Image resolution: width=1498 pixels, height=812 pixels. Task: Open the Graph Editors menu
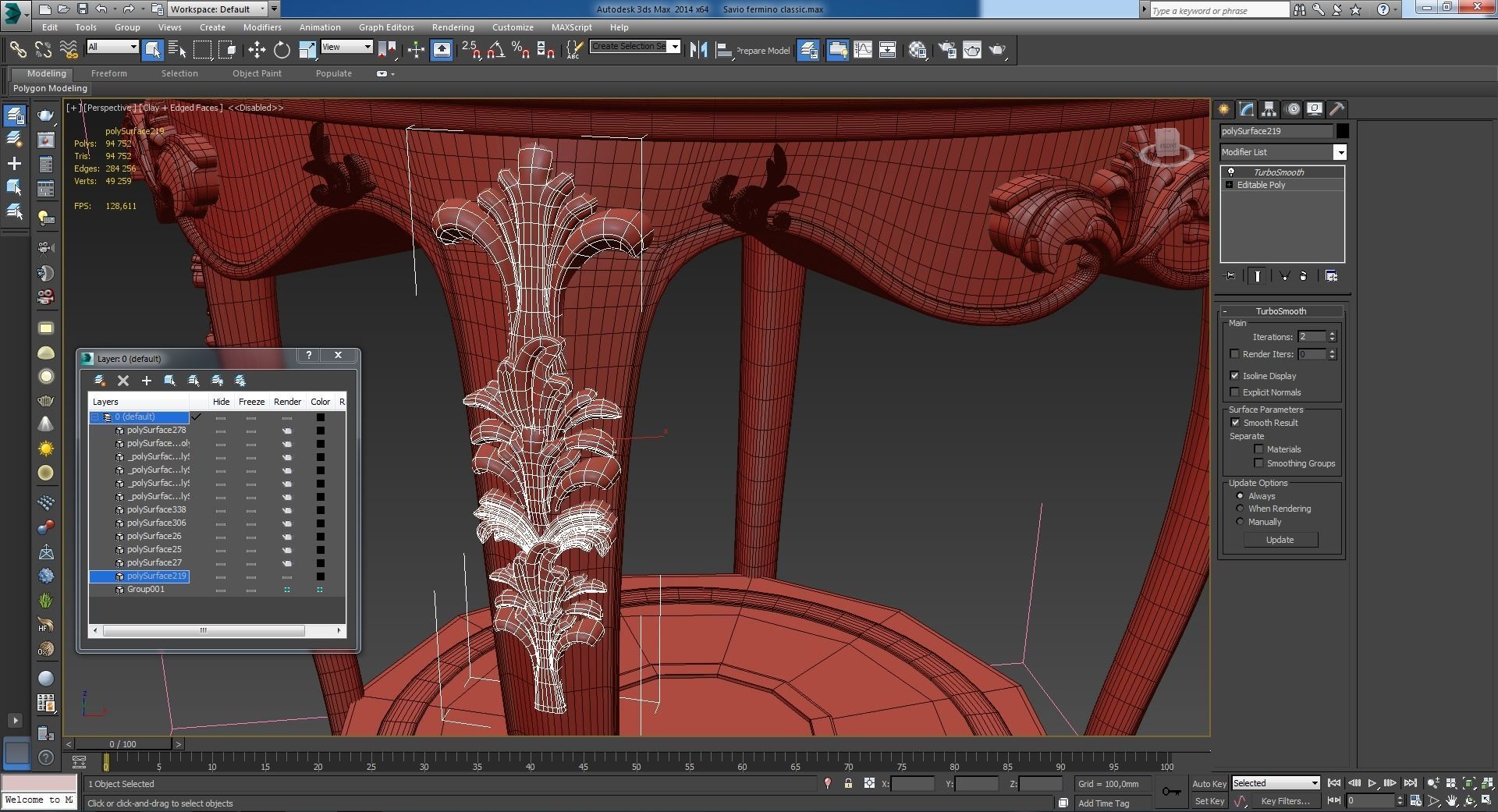pos(386,27)
